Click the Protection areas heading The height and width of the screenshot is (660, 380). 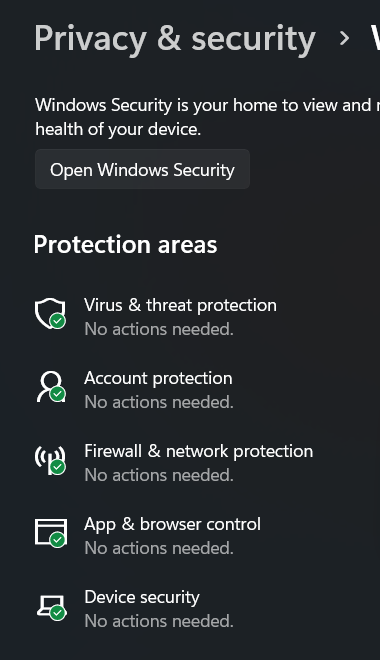click(125, 245)
